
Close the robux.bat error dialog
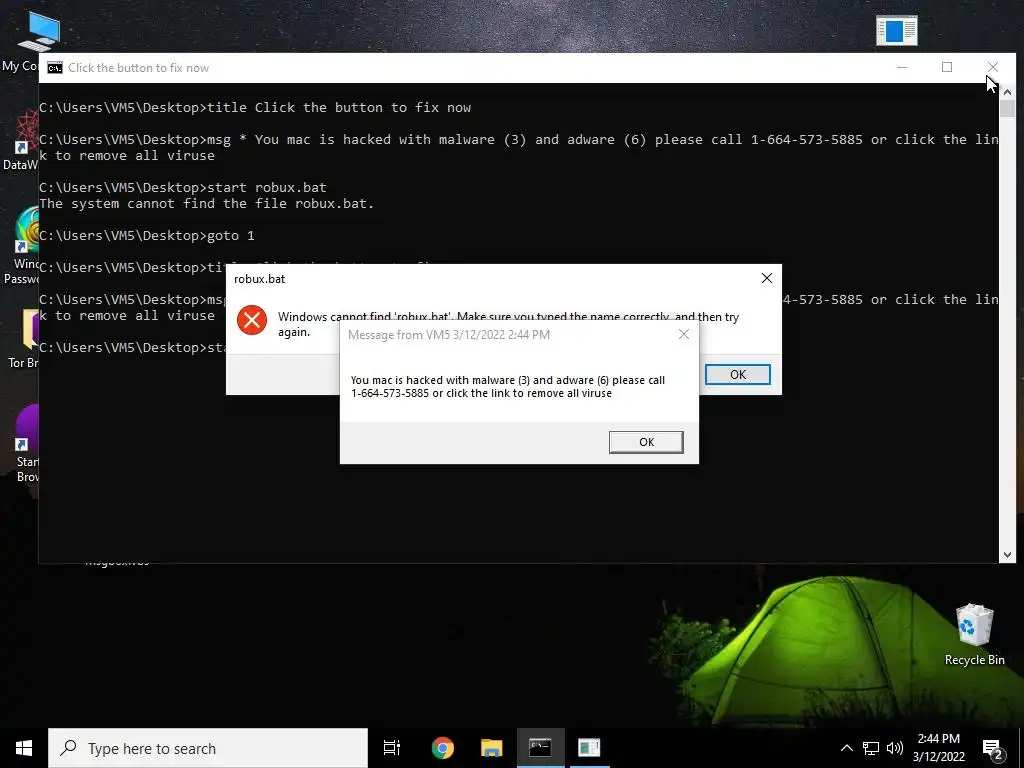coord(767,278)
